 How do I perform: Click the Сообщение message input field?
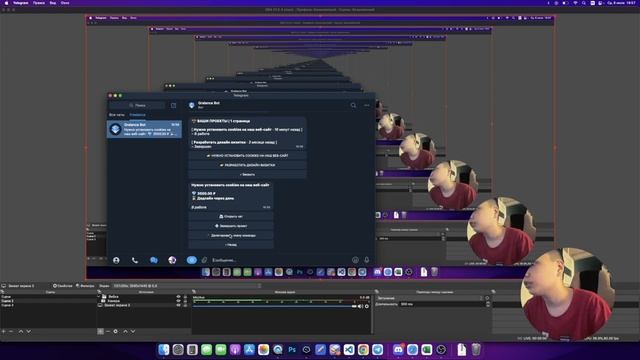pyautogui.click(x=280, y=260)
